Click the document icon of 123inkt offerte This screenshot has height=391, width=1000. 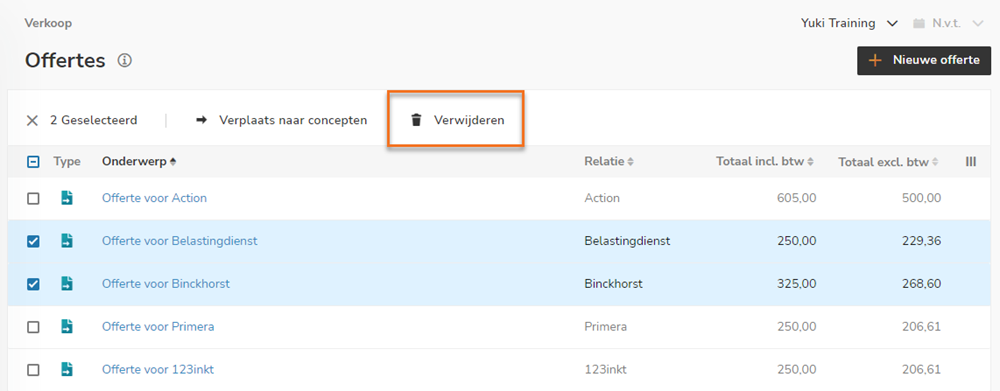pos(67,369)
